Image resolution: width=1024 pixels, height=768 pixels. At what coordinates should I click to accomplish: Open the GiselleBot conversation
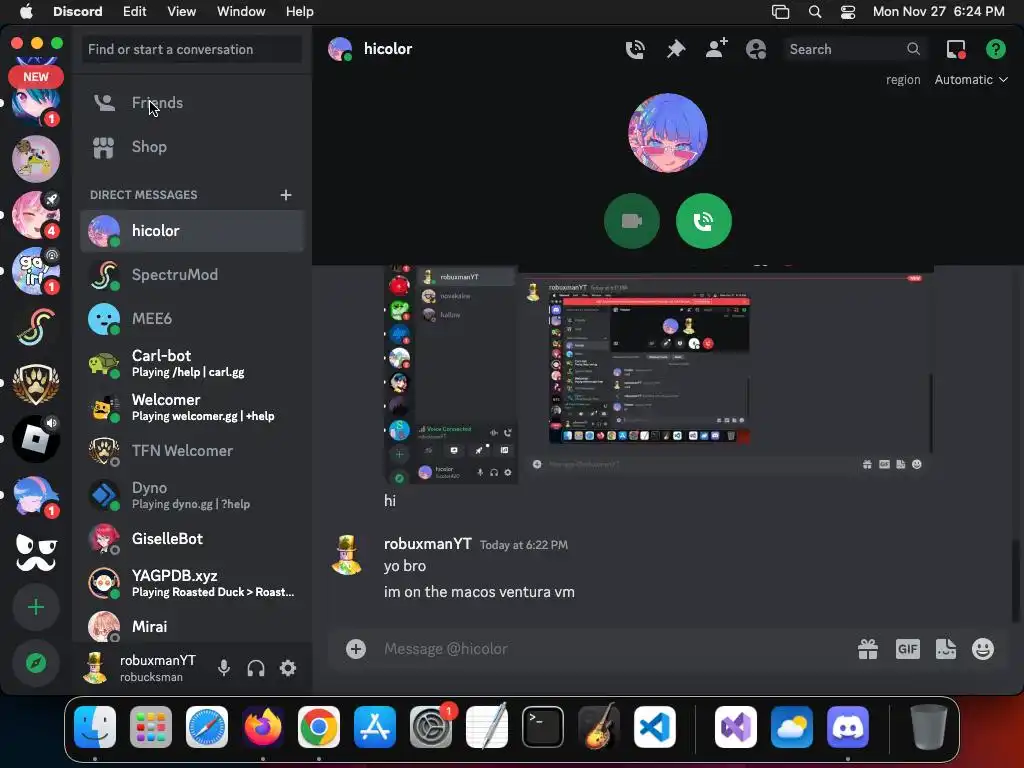pyautogui.click(x=193, y=539)
